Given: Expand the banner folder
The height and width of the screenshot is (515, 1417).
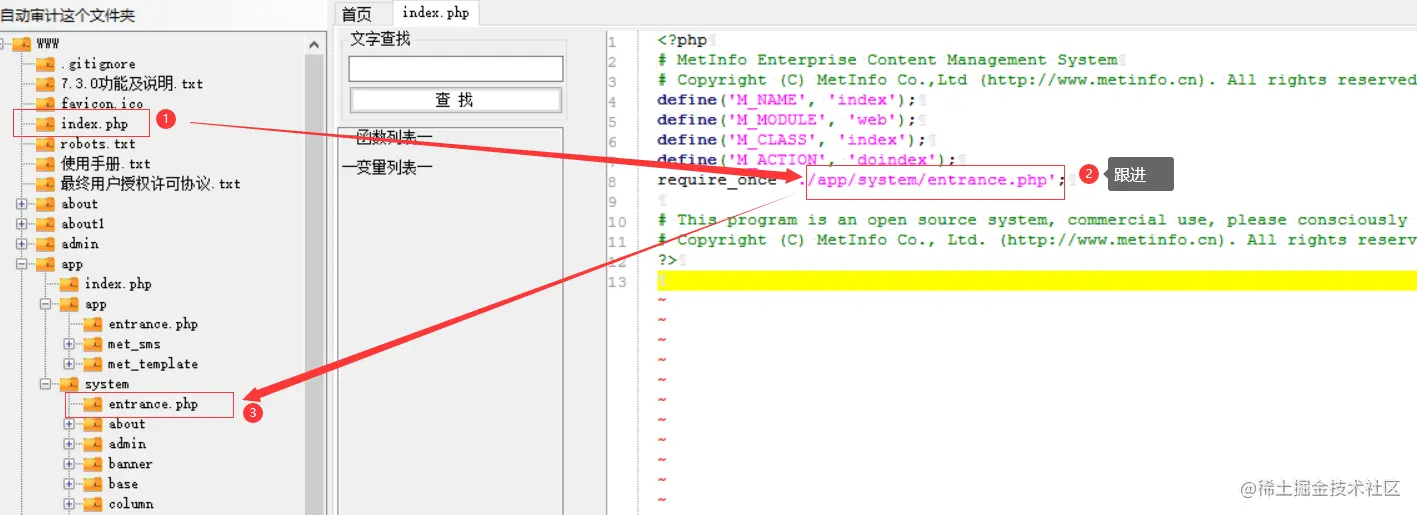Looking at the screenshot, I should point(69,464).
